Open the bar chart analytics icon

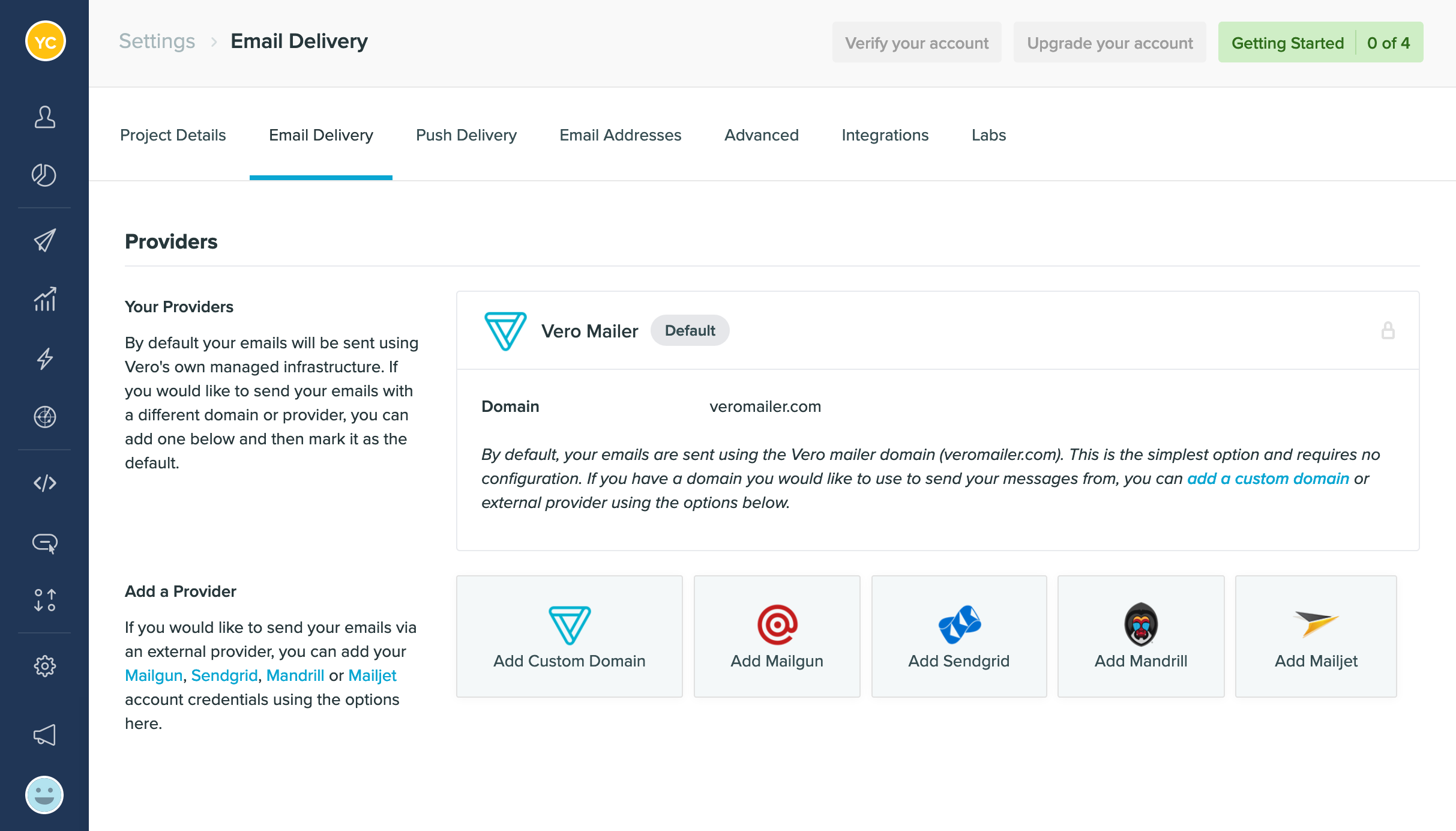[44, 299]
